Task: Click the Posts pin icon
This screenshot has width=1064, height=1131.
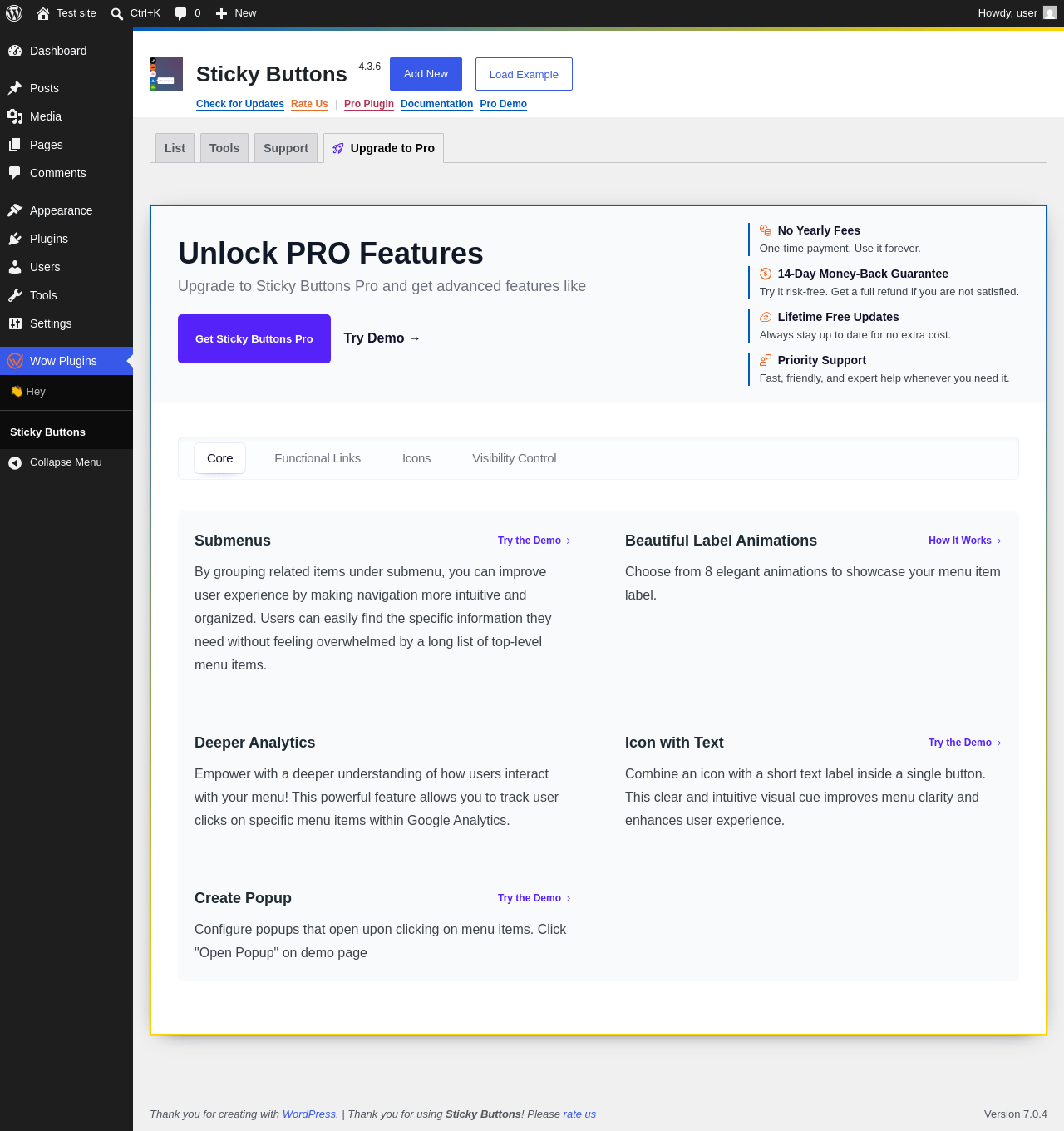Action: click(15, 88)
